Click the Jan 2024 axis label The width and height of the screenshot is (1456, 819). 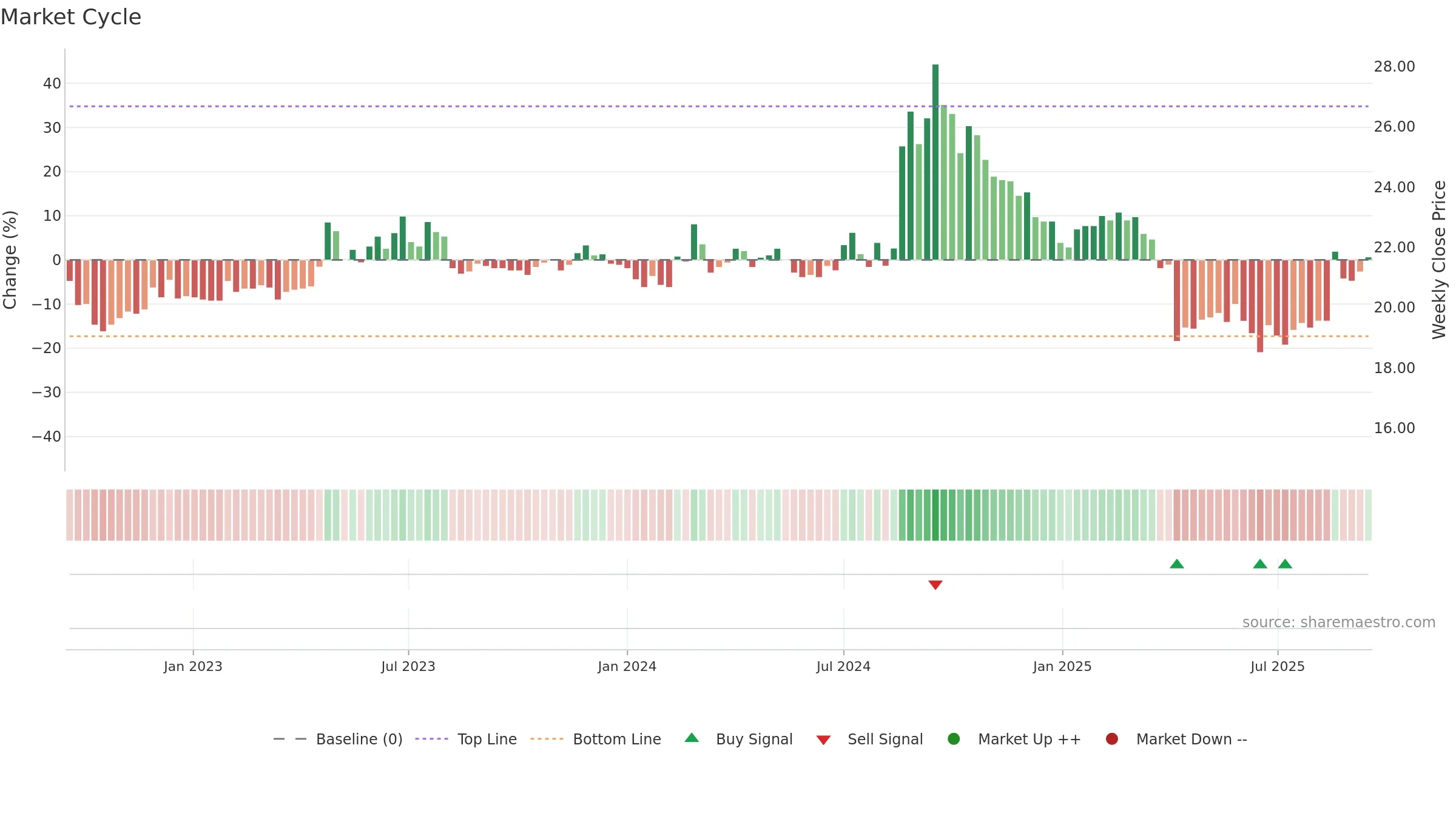[x=627, y=666]
